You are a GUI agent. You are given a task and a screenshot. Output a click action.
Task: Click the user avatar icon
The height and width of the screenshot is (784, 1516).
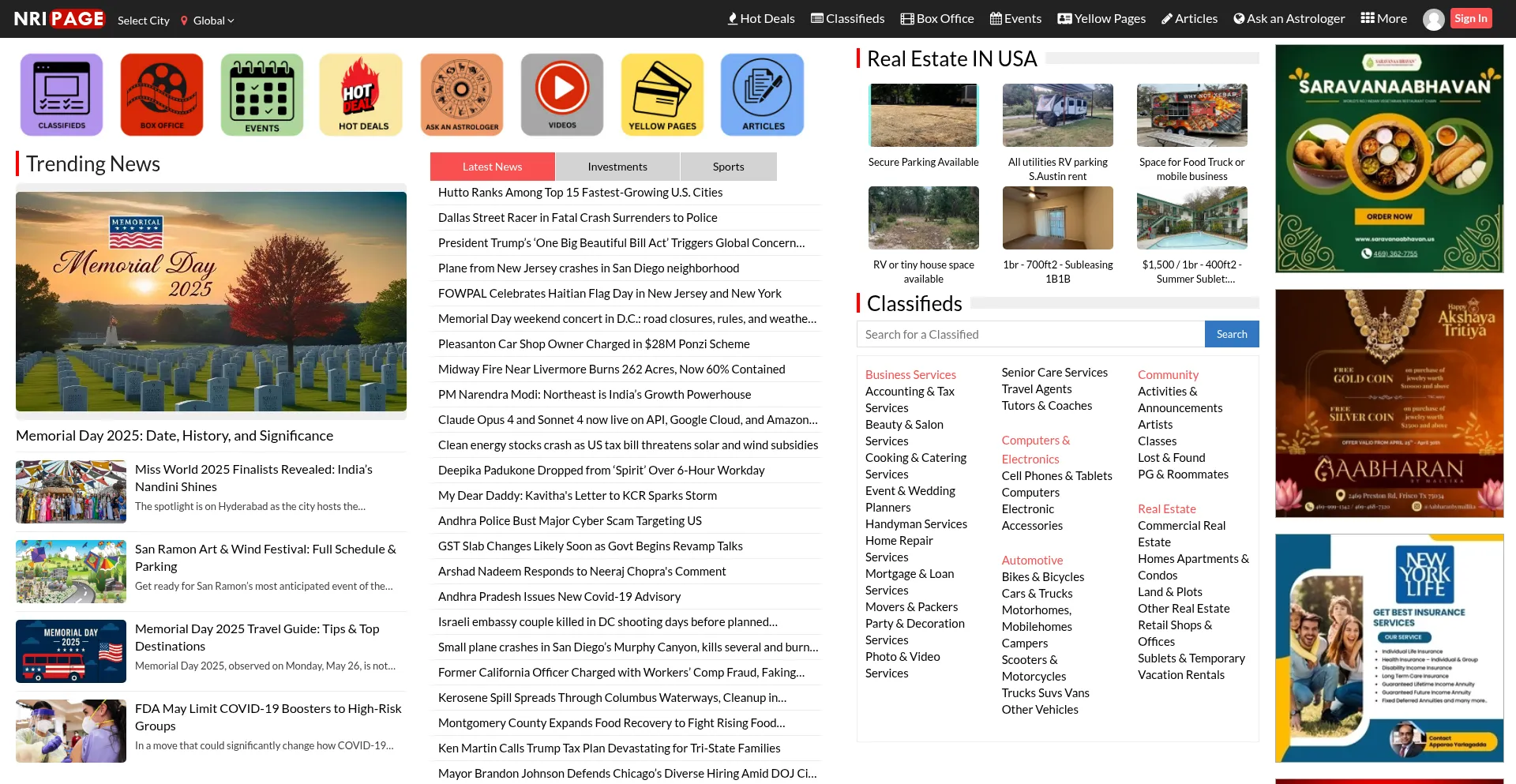pos(1434,19)
